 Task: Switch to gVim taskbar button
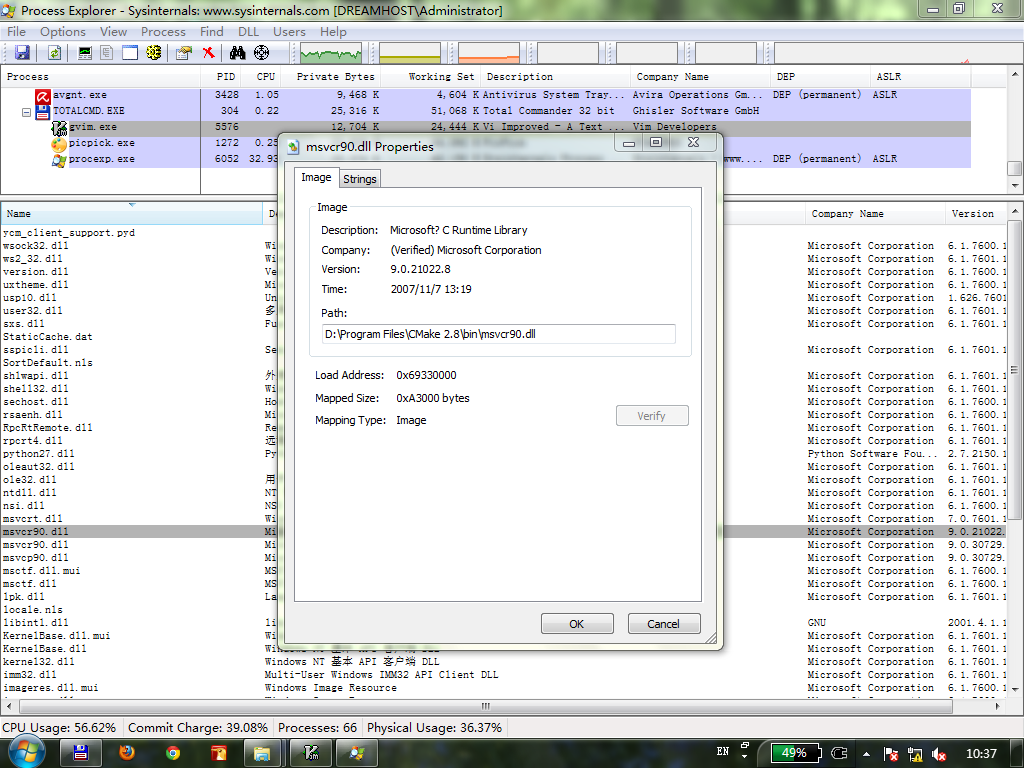(x=311, y=753)
